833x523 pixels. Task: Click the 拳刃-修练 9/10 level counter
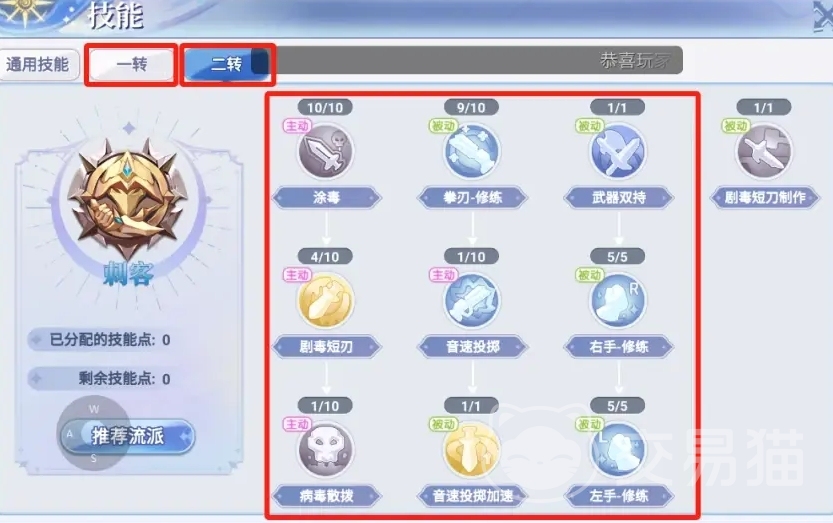[x=471, y=108]
